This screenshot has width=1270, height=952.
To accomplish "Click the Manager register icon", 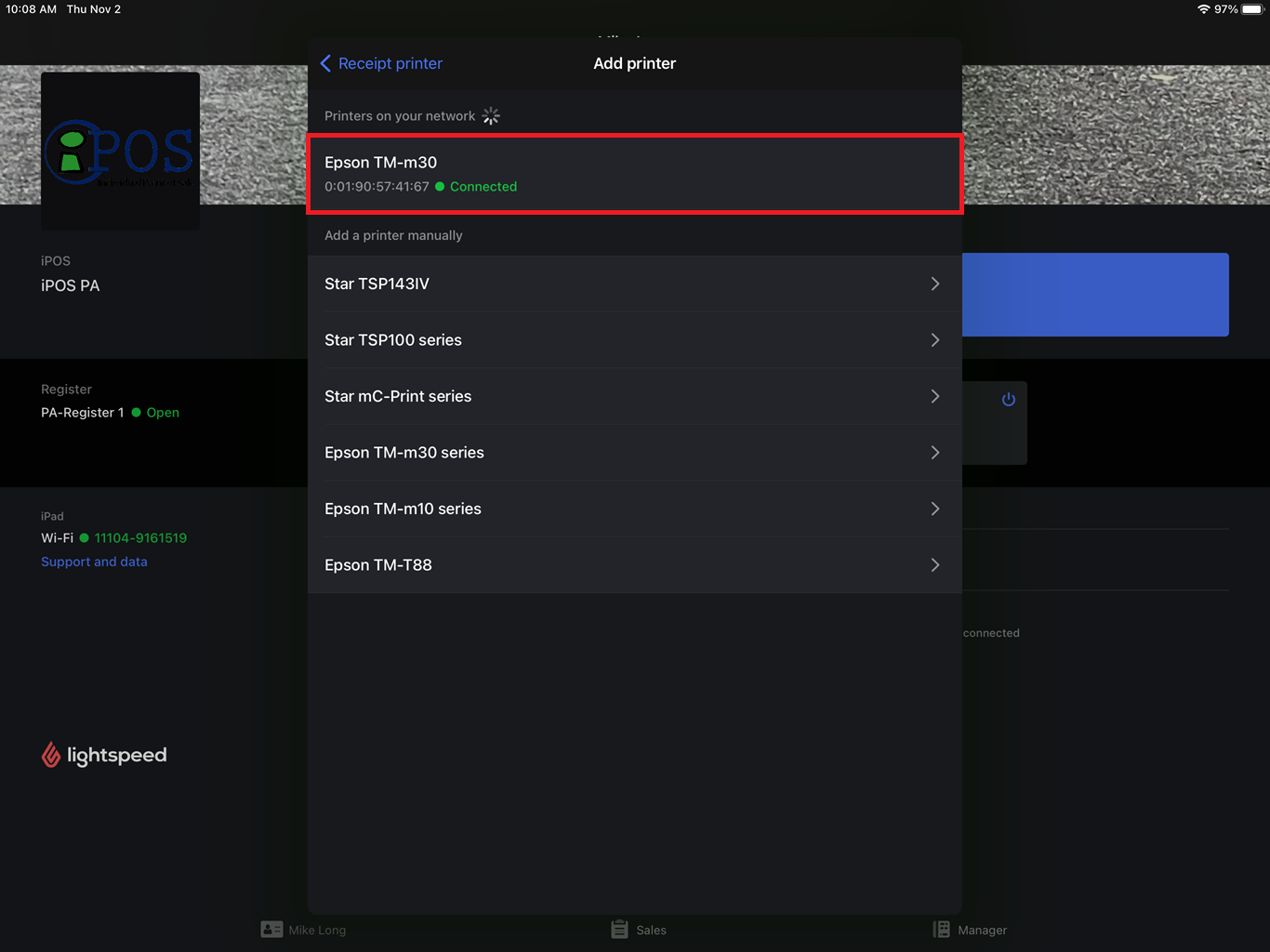I will 941,930.
